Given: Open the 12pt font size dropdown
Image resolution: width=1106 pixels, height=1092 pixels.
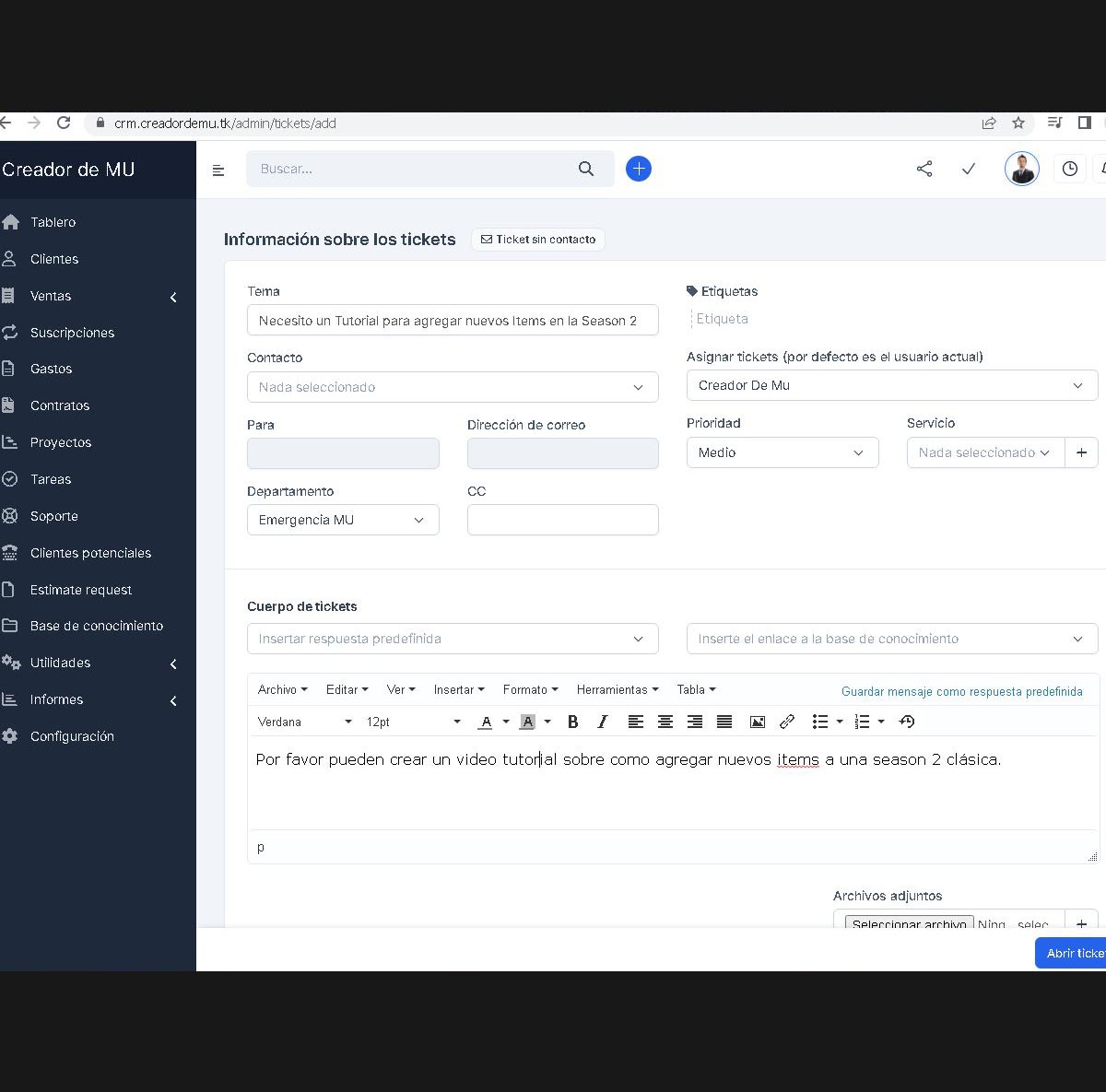Looking at the screenshot, I should [x=413, y=722].
